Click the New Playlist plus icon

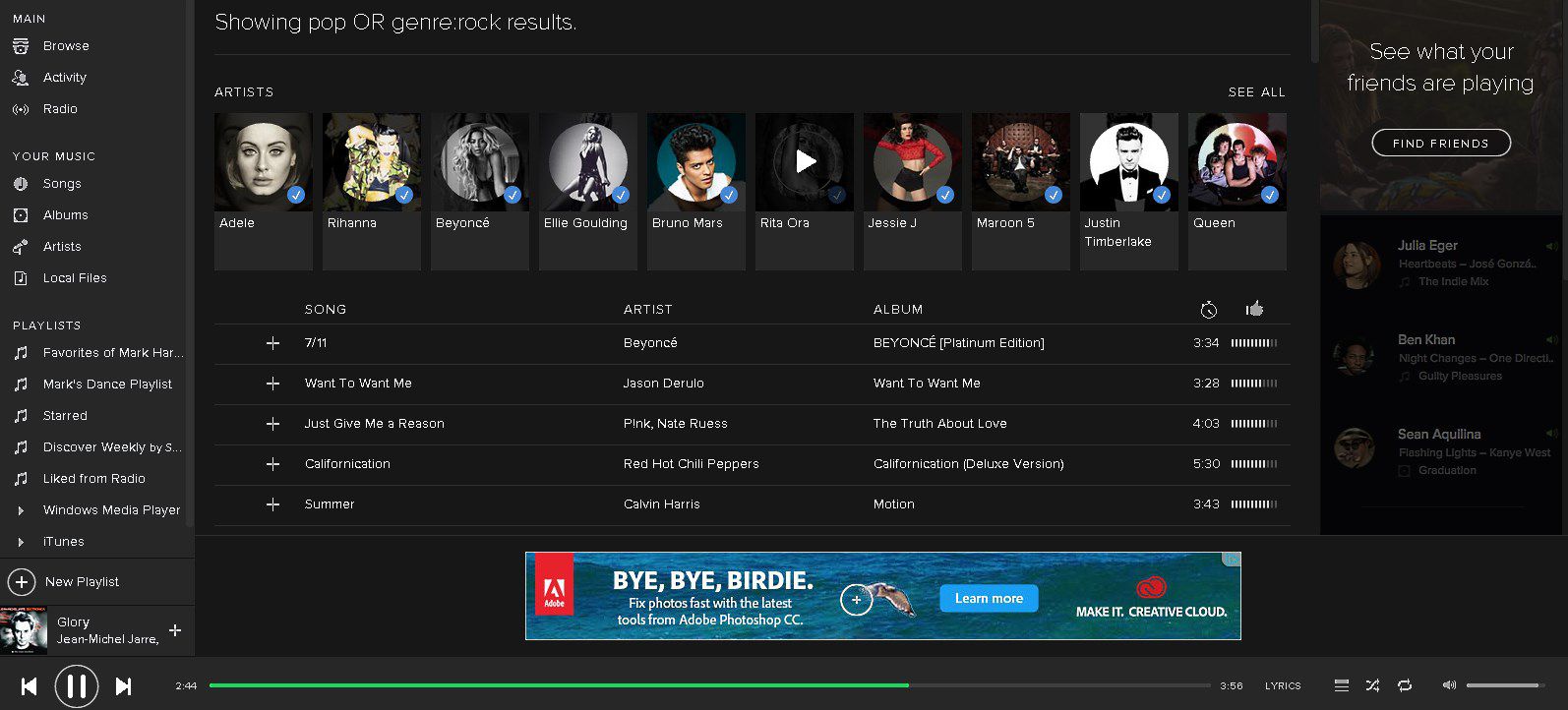click(22, 582)
